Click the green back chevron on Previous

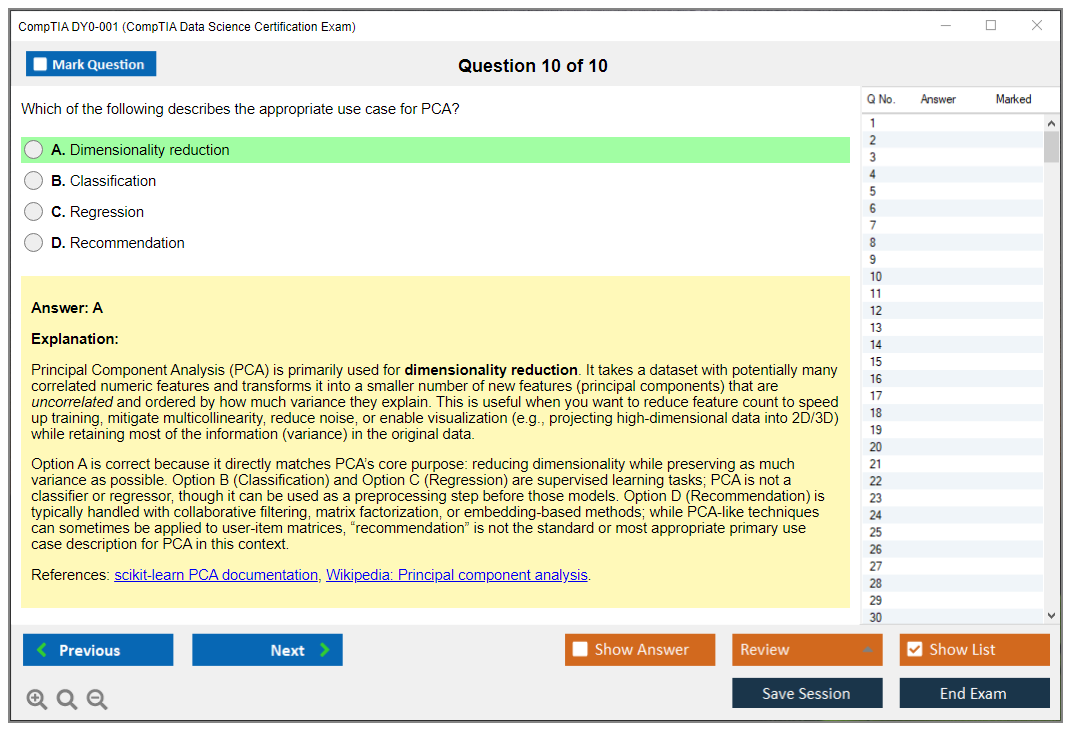tap(39, 649)
